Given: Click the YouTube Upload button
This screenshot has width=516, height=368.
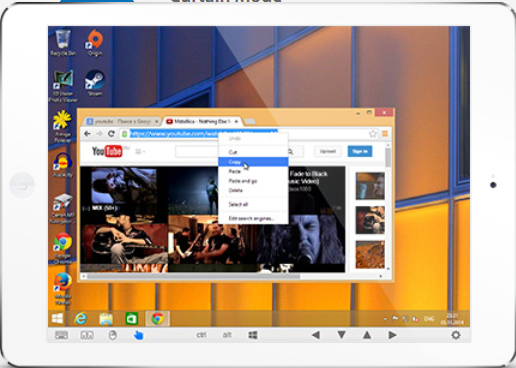Looking at the screenshot, I should (328, 151).
